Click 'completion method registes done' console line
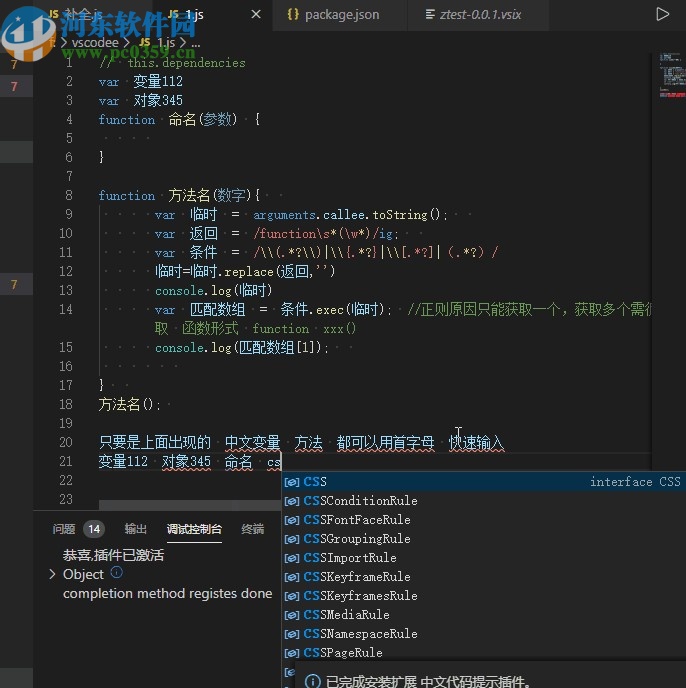This screenshot has height=688, width=686. click(167, 593)
